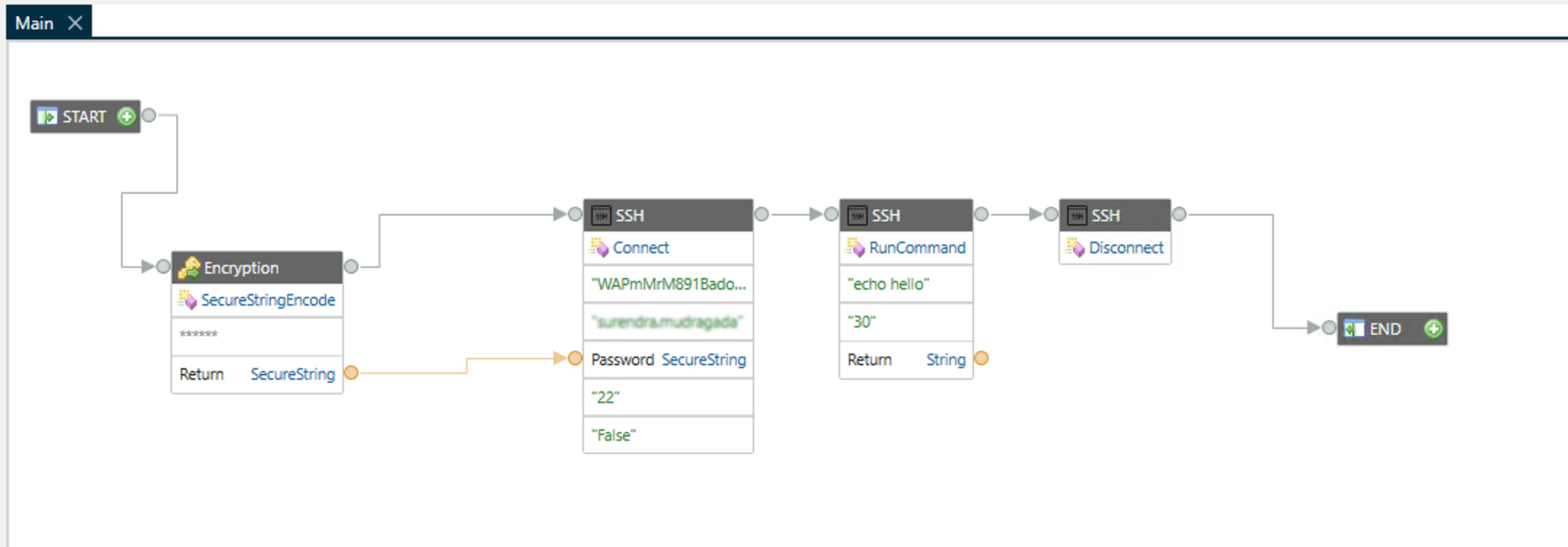
Task: Click the Password label in SSH Connect
Action: coord(622,359)
